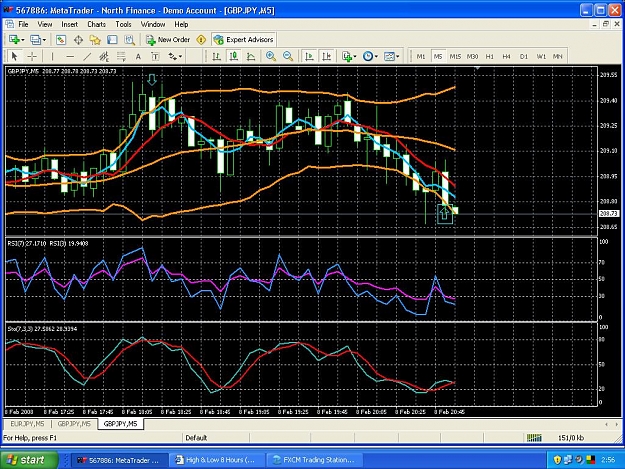The image size is (625, 469).
Task: Click the chart document icon beside File
Action: pyautogui.click(x=10, y=24)
